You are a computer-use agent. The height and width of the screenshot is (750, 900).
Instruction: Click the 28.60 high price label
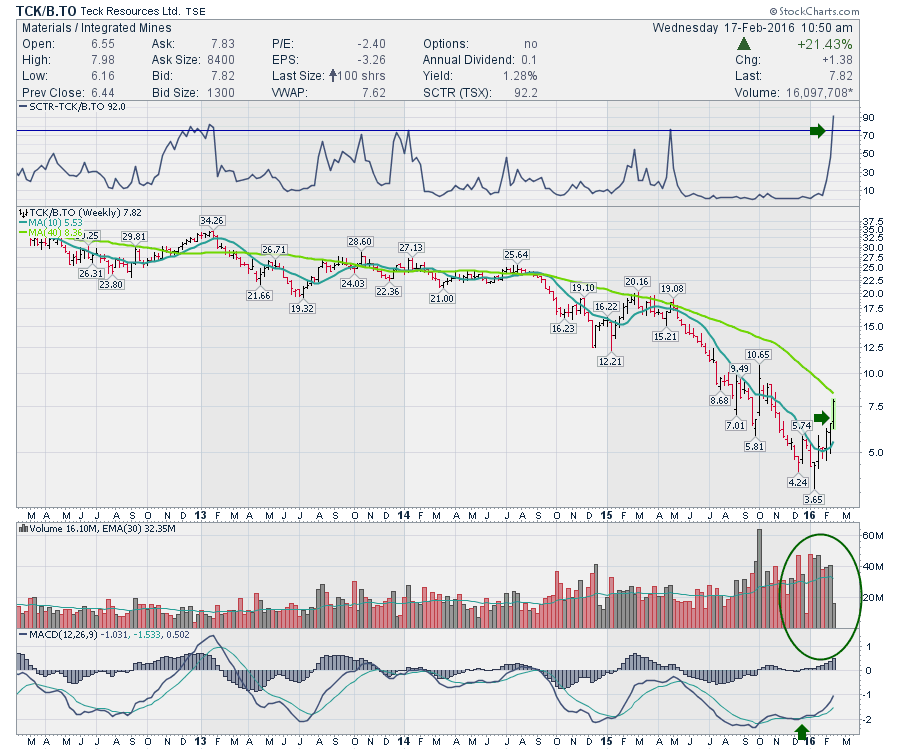(x=360, y=242)
